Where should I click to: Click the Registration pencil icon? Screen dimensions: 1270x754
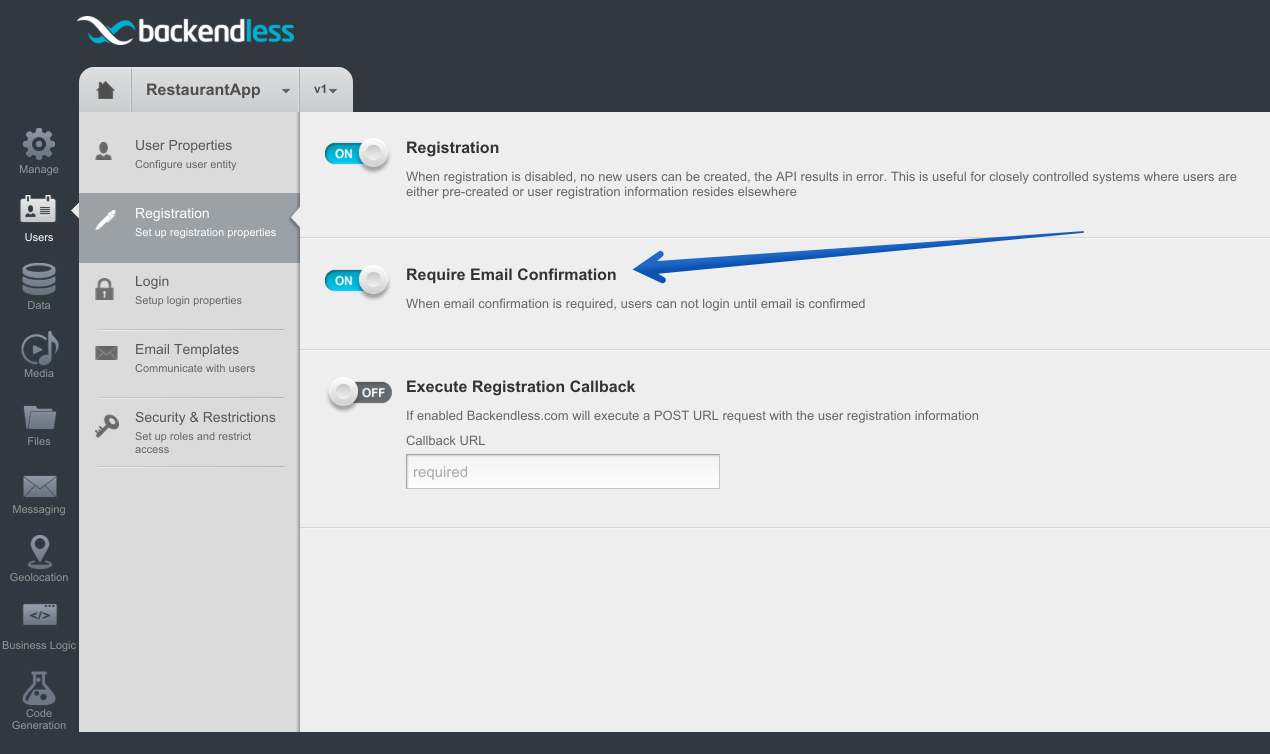click(x=105, y=220)
